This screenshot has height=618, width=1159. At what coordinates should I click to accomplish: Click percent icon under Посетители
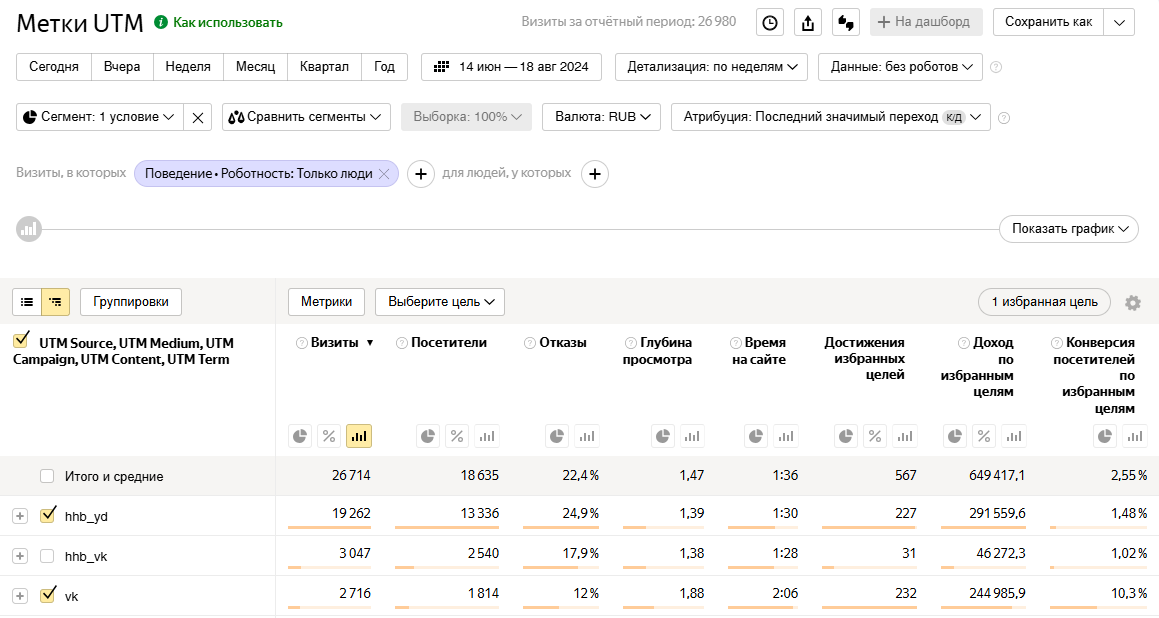[x=457, y=436]
